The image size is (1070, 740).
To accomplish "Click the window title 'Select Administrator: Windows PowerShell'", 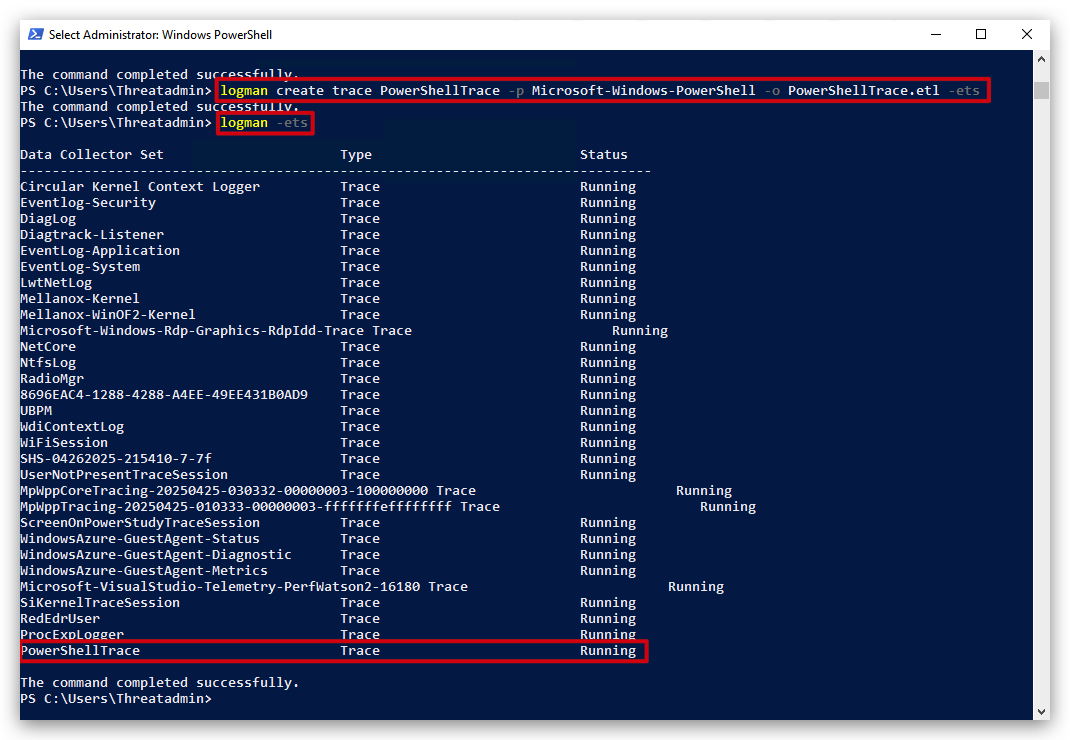I will (160, 35).
